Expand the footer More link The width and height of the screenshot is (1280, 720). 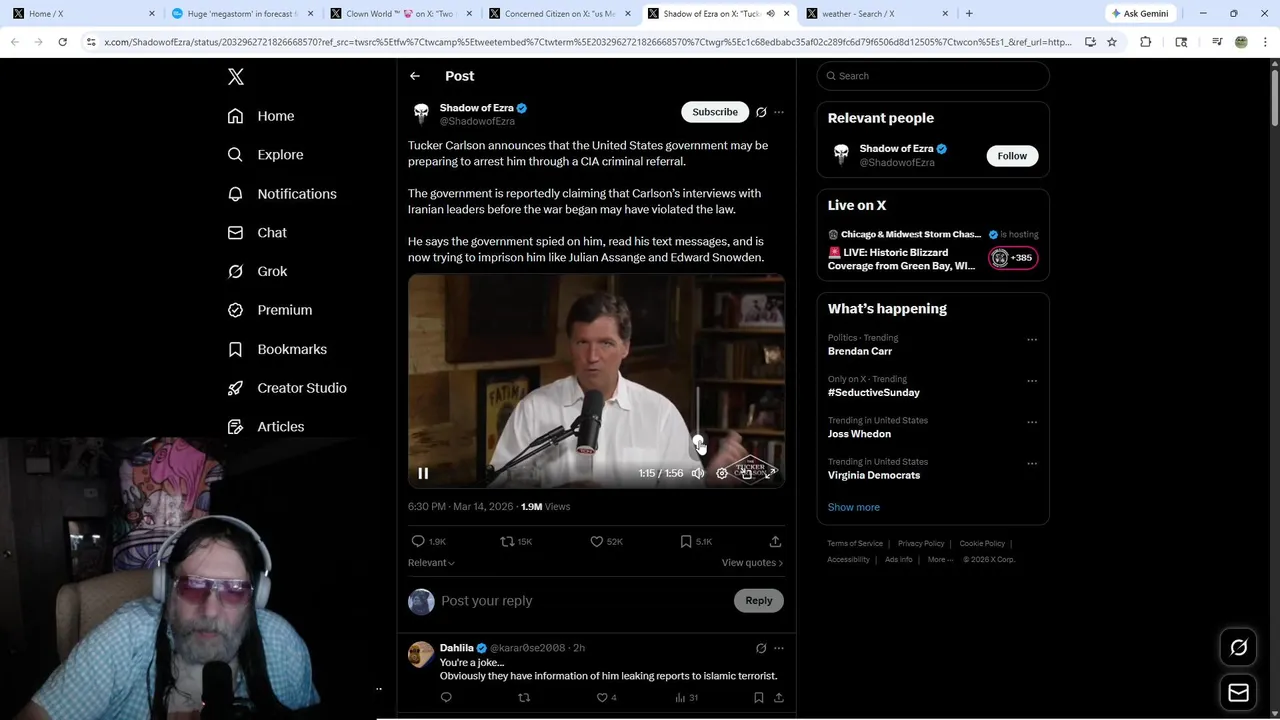pyautogui.click(x=941, y=560)
